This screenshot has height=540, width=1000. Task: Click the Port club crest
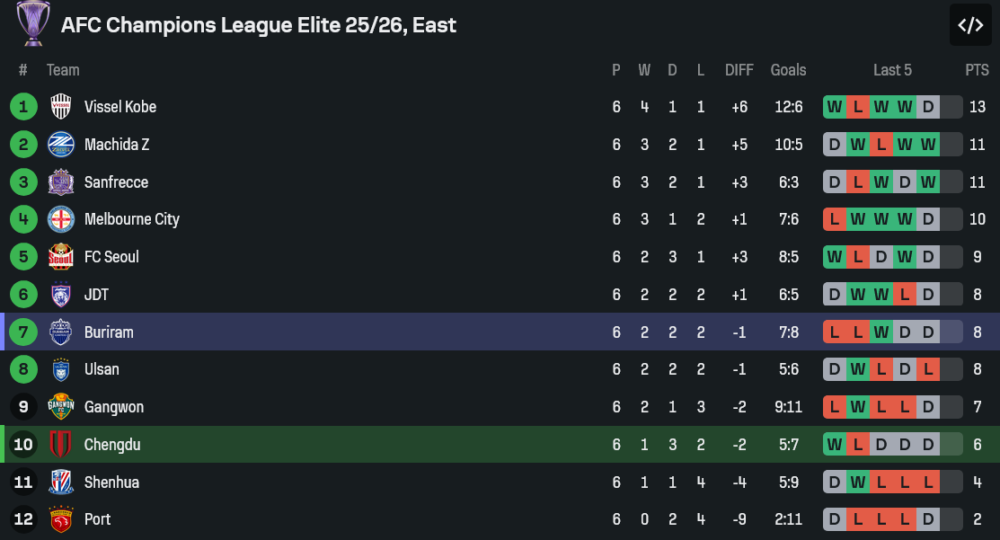click(x=61, y=520)
